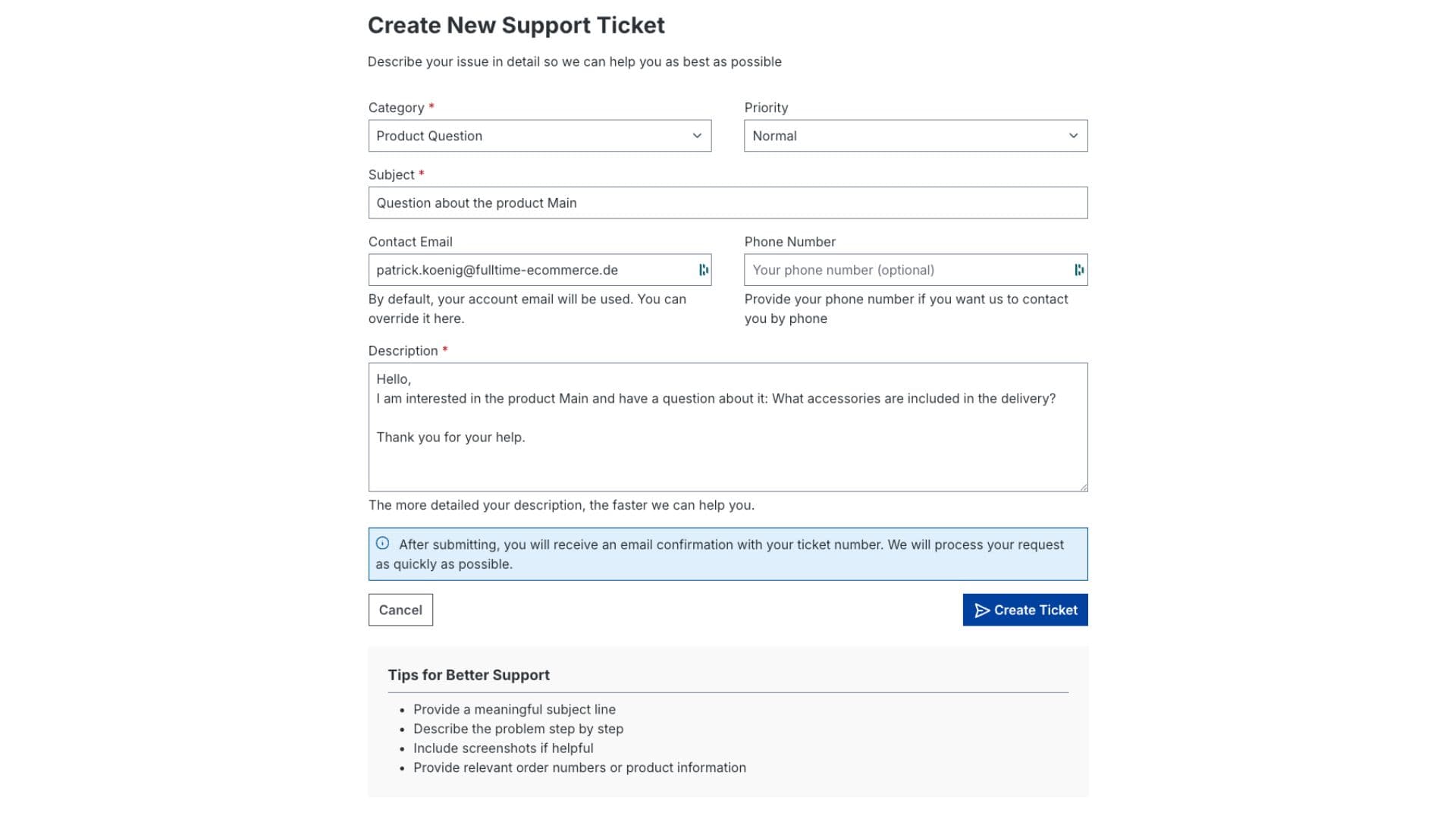Viewport: 1456px width, 819px height.
Task: Open the Priority dropdown showing Normal
Action: pos(915,136)
